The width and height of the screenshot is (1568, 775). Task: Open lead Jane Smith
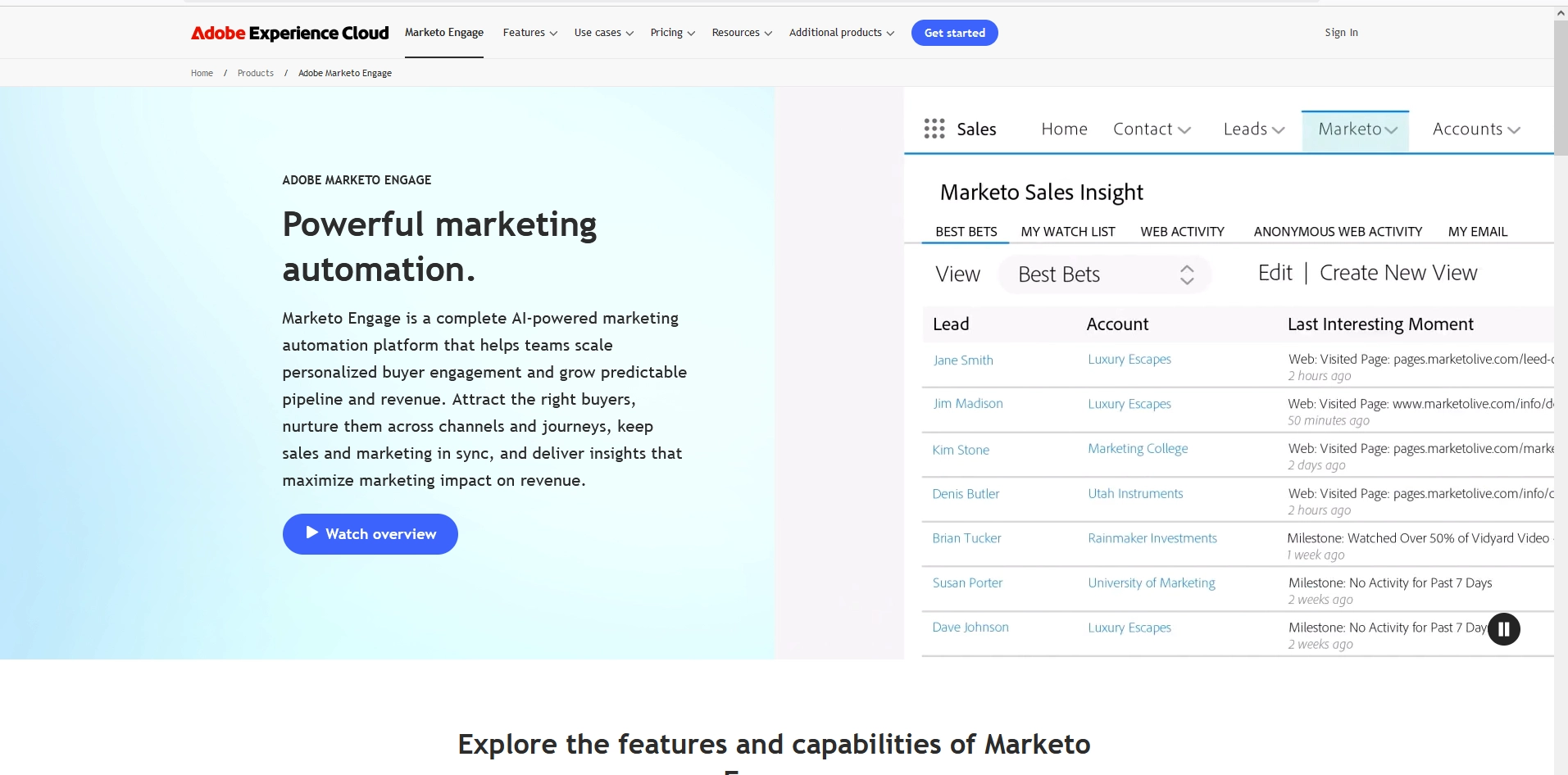click(963, 360)
